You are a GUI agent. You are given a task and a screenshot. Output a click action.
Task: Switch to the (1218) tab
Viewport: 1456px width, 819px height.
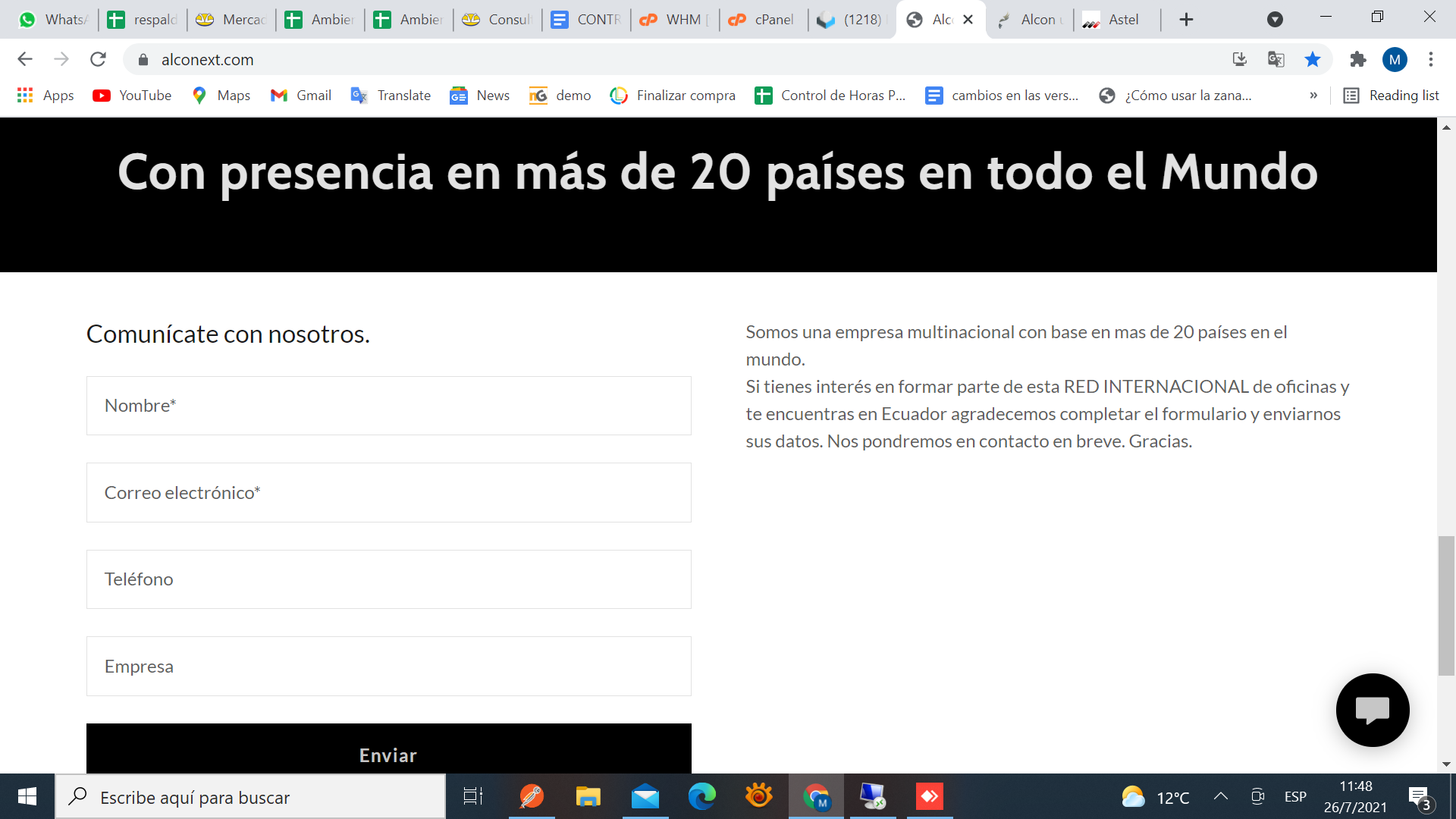click(852, 20)
